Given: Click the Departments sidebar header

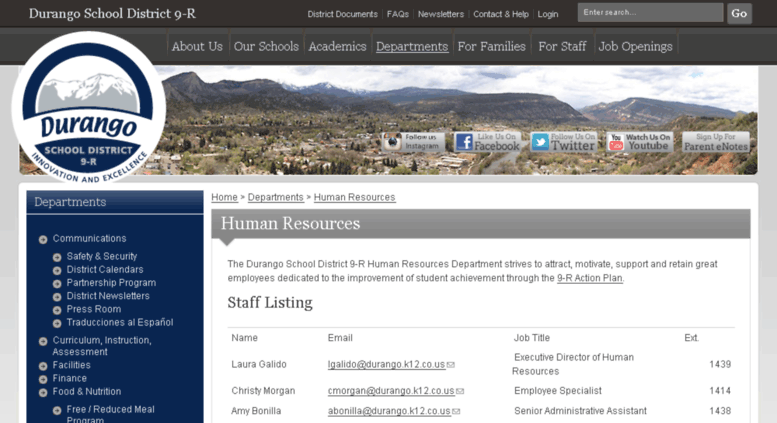Looking at the screenshot, I should (114, 202).
